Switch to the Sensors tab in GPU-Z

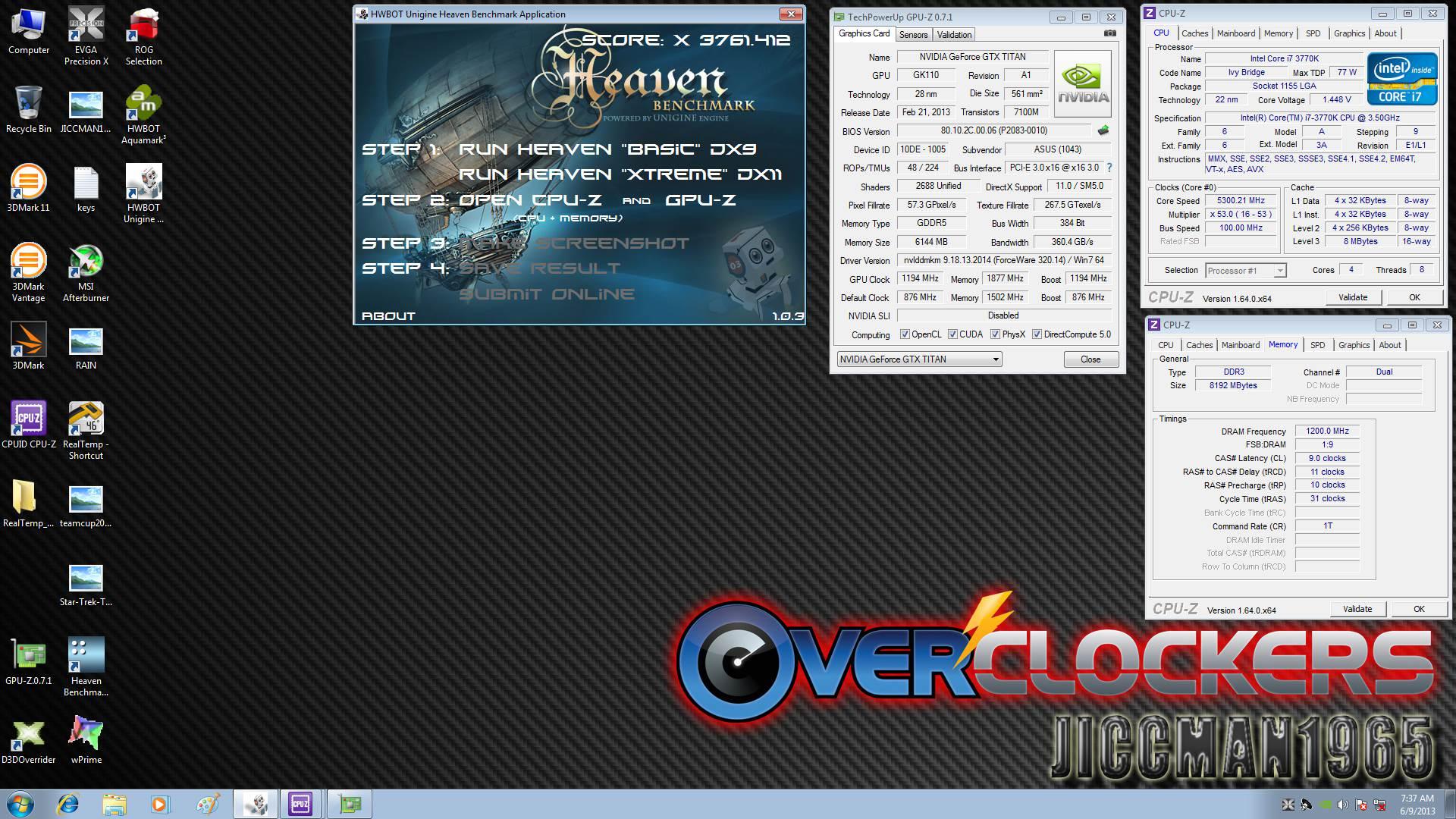[x=913, y=35]
